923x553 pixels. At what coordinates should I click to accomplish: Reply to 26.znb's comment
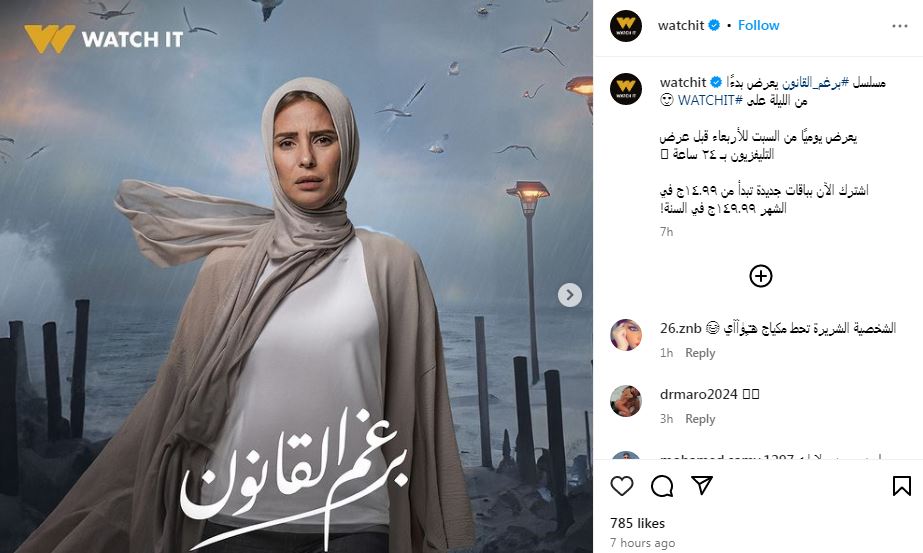700,353
